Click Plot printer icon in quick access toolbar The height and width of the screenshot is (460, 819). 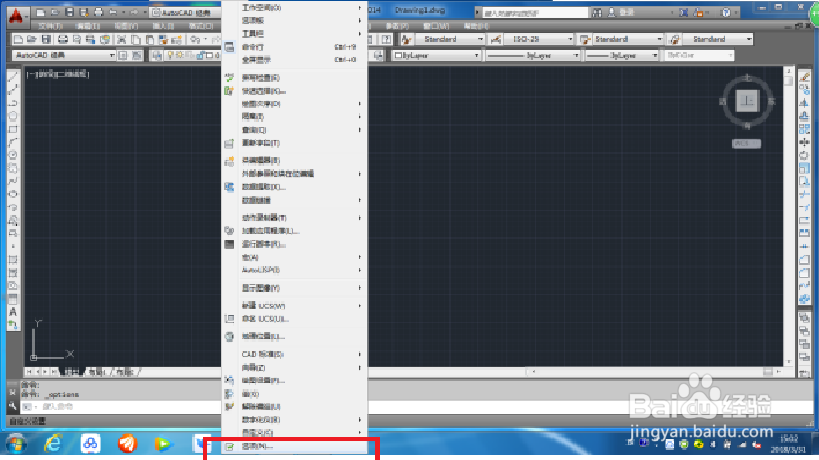[x=98, y=13]
